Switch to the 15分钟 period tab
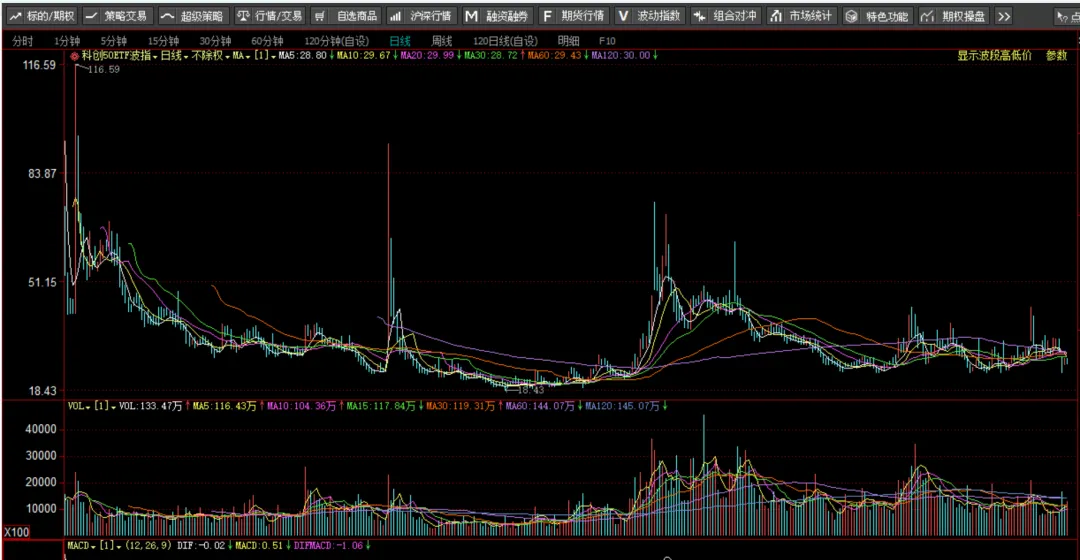 click(163, 41)
